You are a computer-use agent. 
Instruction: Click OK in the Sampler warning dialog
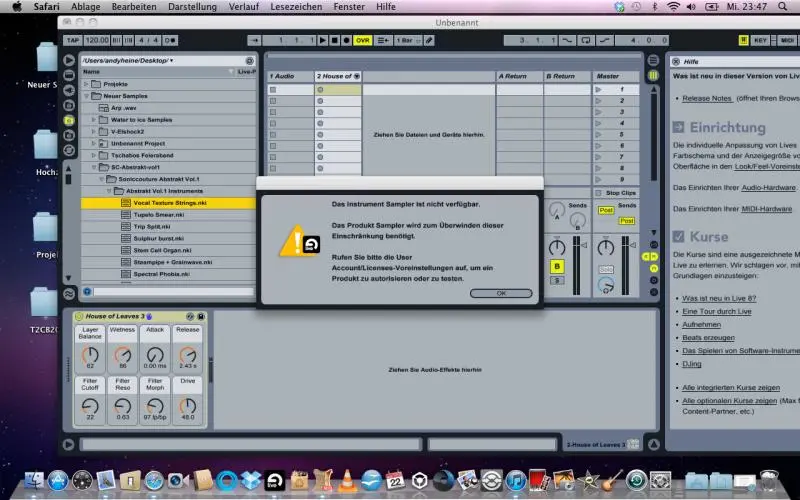pyautogui.click(x=500, y=293)
